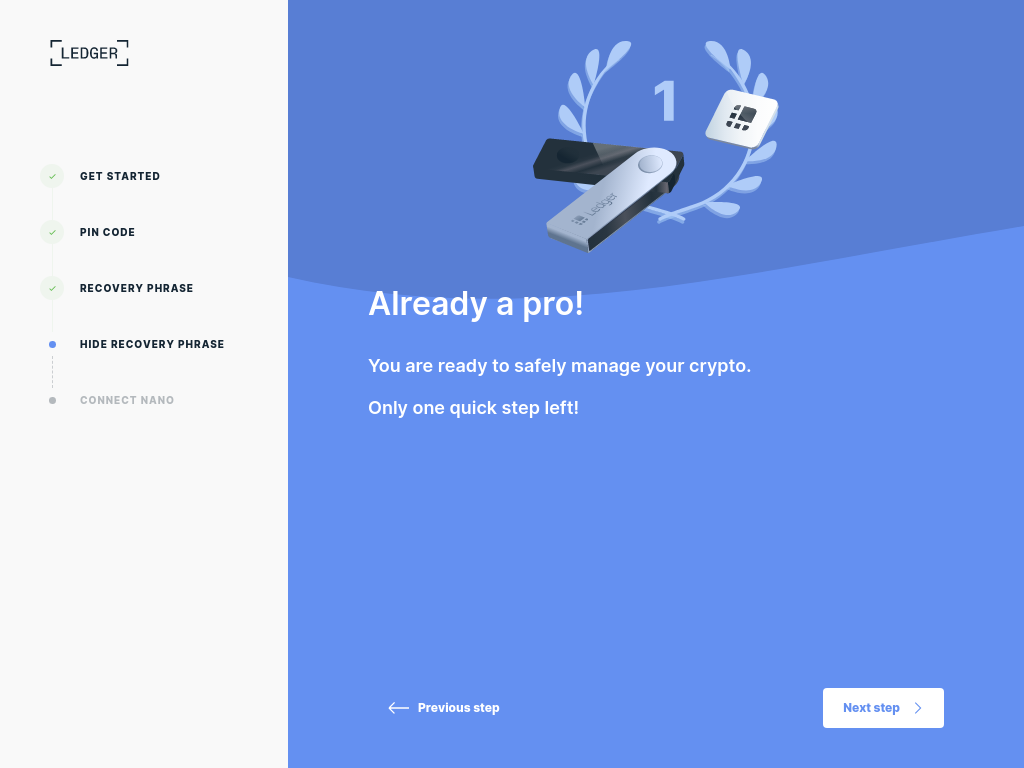Click the green checkmark beside Recovery Phrase

[x=52, y=289]
